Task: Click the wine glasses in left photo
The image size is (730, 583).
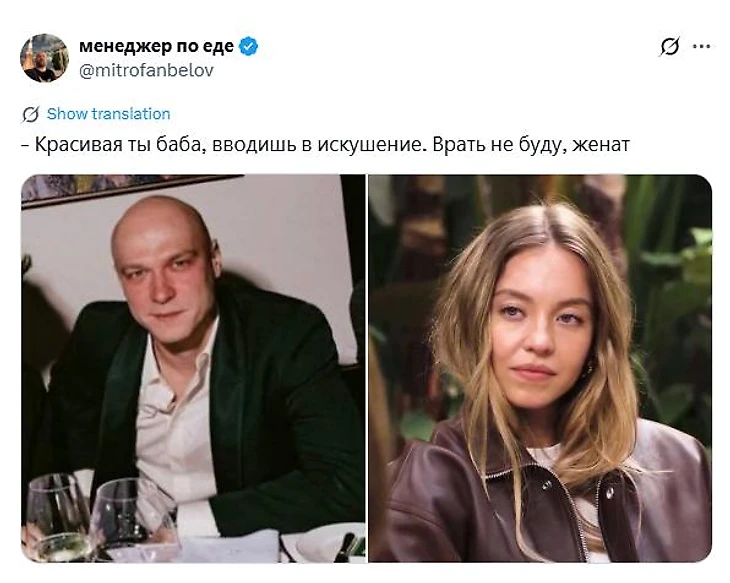Action: coord(98,517)
